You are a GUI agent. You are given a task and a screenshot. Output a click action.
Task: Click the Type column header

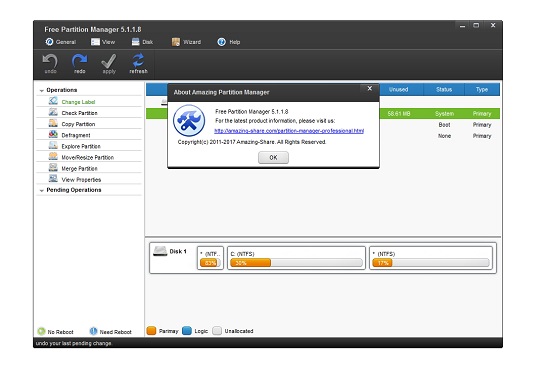(482, 89)
